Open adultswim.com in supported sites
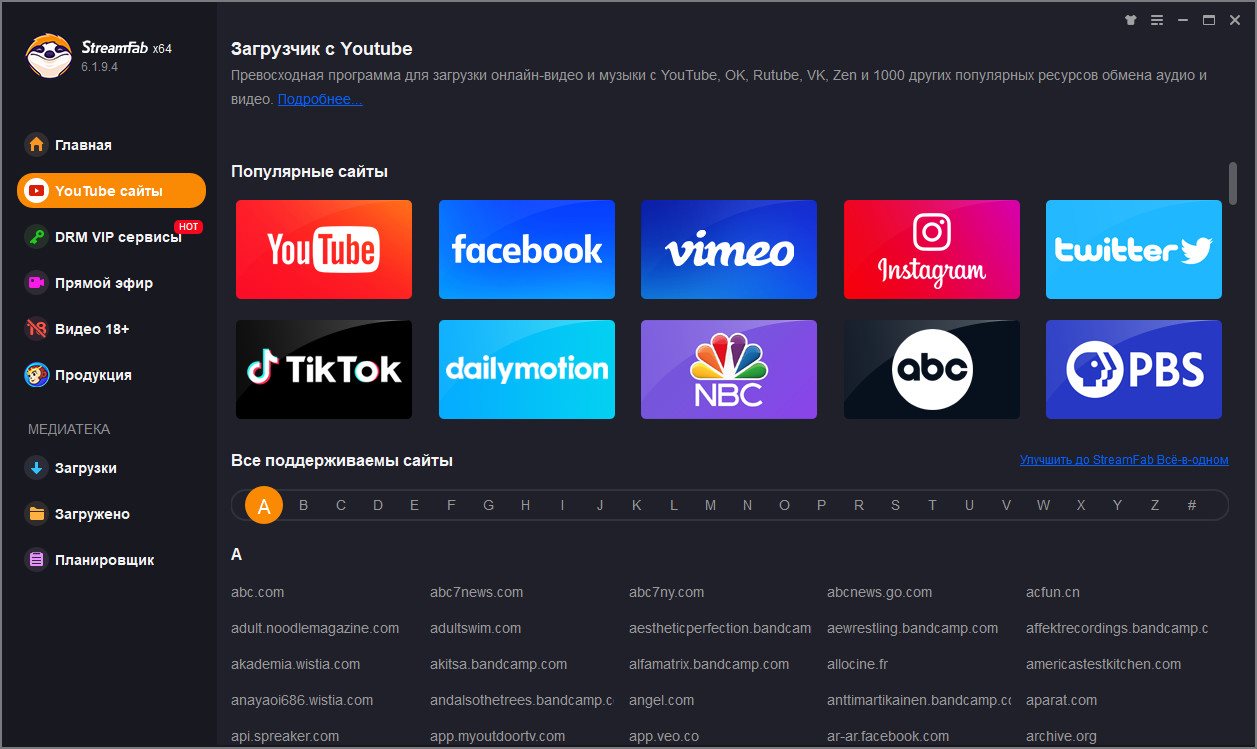This screenshot has height=749, width=1257. [475, 628]
